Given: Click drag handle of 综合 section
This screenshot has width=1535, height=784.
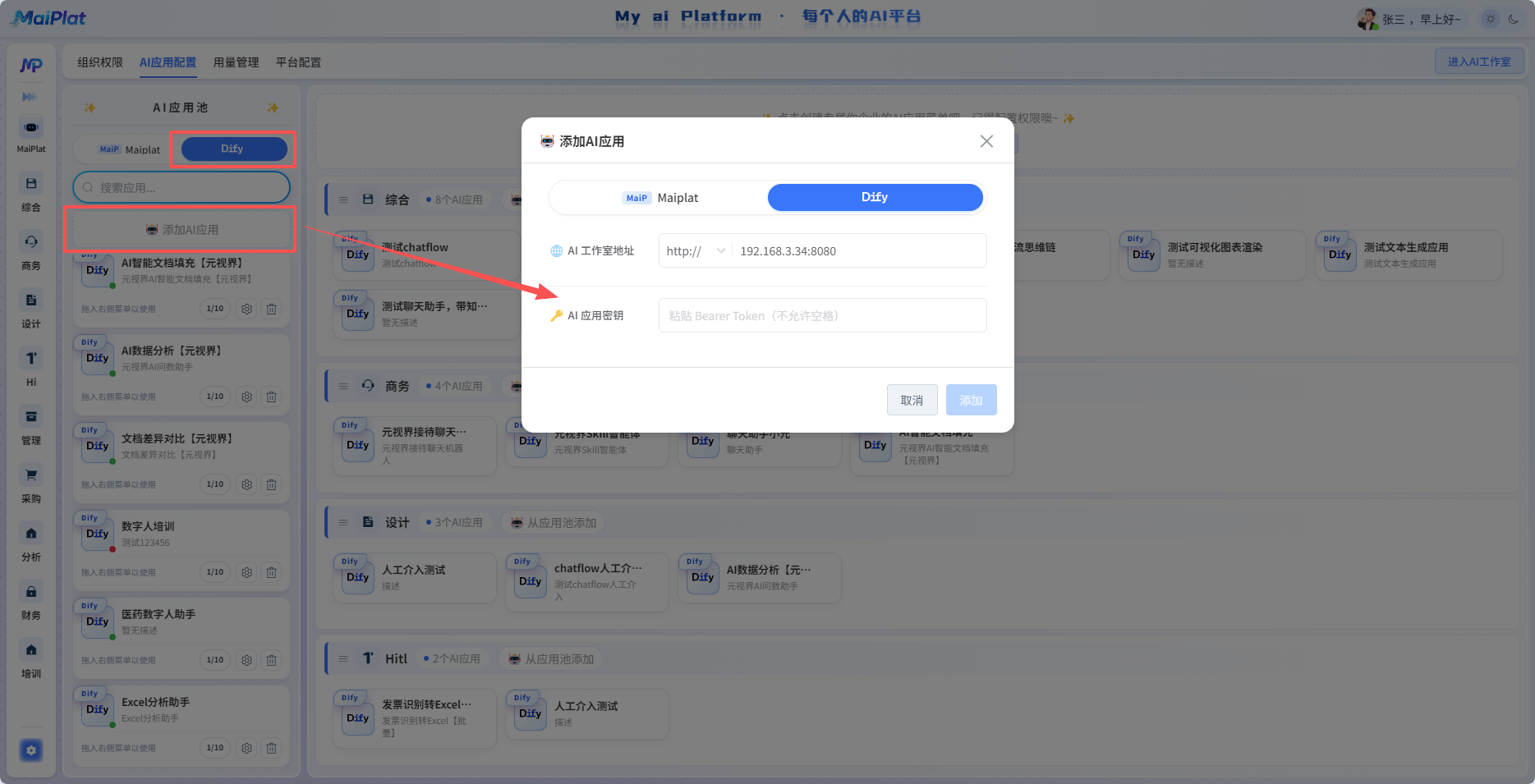Looking at the screenshot, I should [x=343, y=199].
